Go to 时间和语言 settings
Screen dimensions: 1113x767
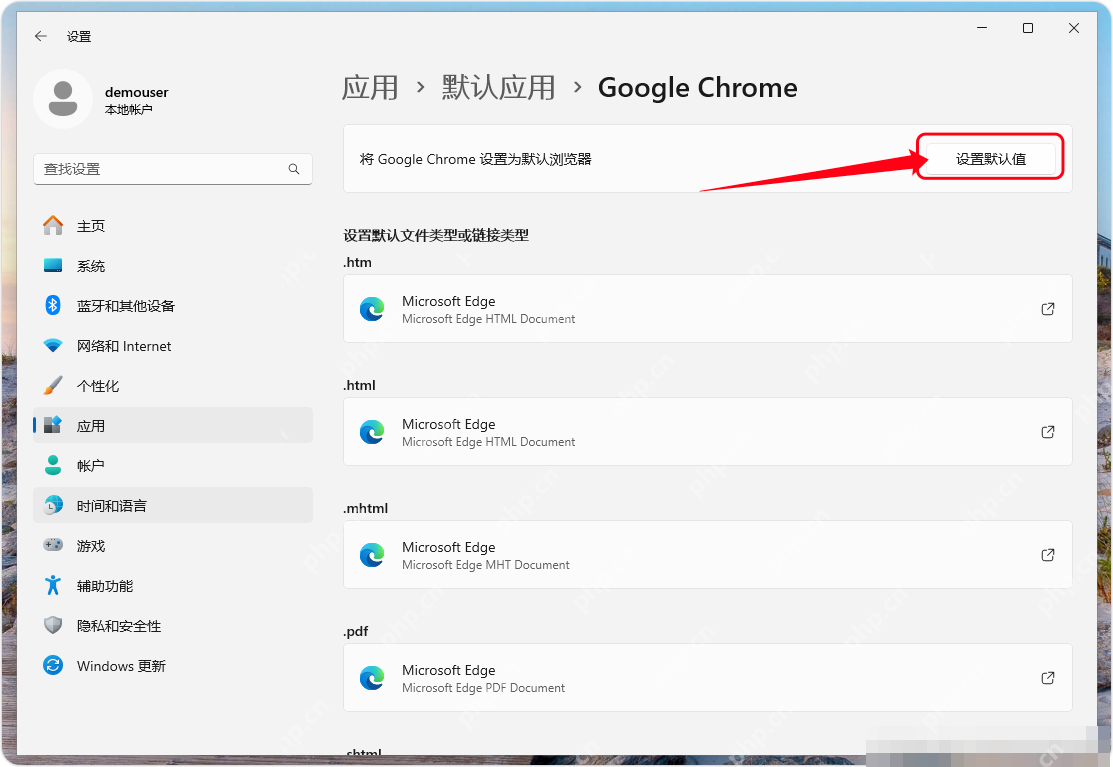pyautogui.click(x=172, y=505)
